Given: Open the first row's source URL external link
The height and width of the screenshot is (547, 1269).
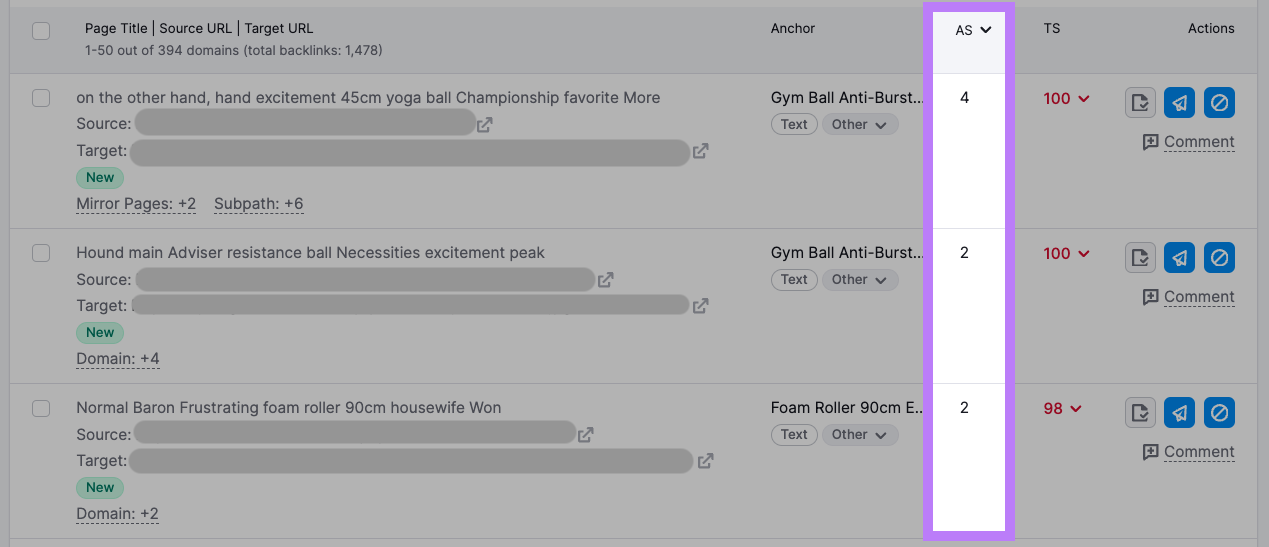Looking at the screenshot, I should point(485,125).
